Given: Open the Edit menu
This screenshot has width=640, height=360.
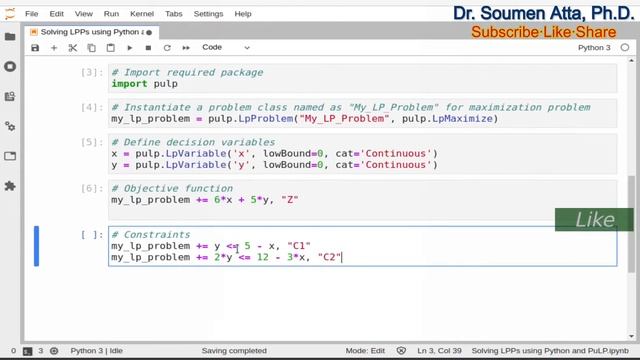Looking at the screenshot, I should click(x=56, y=14).
